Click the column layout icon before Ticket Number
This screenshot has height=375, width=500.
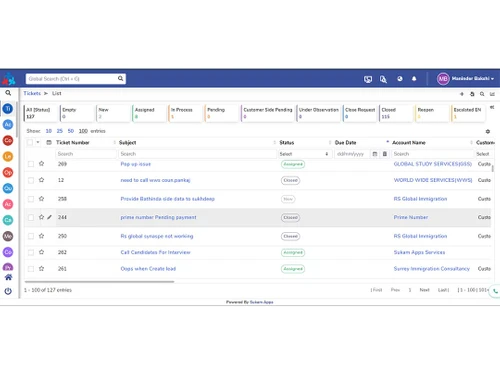(49, 142)
